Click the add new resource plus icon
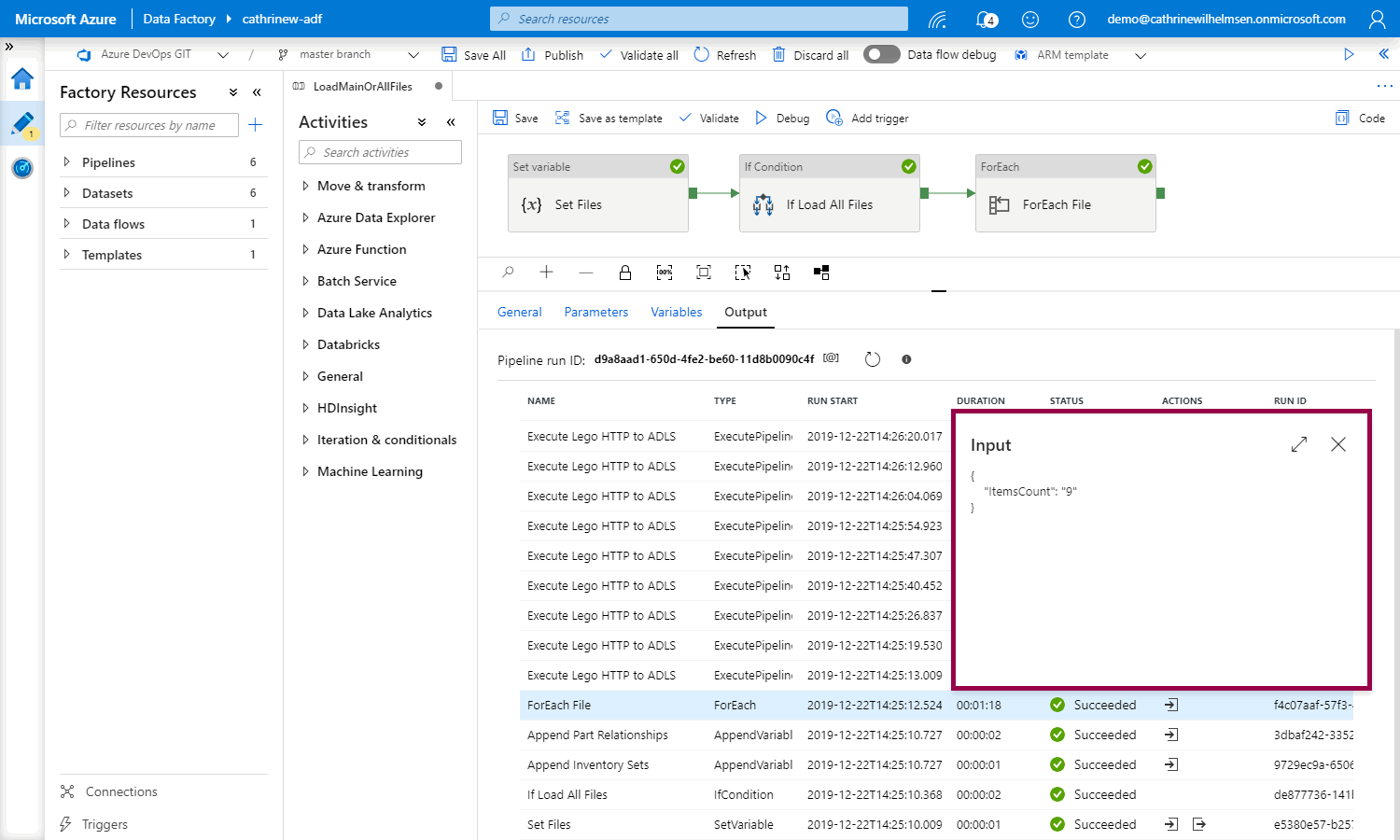1400x840 pixels. click(255, 125)
